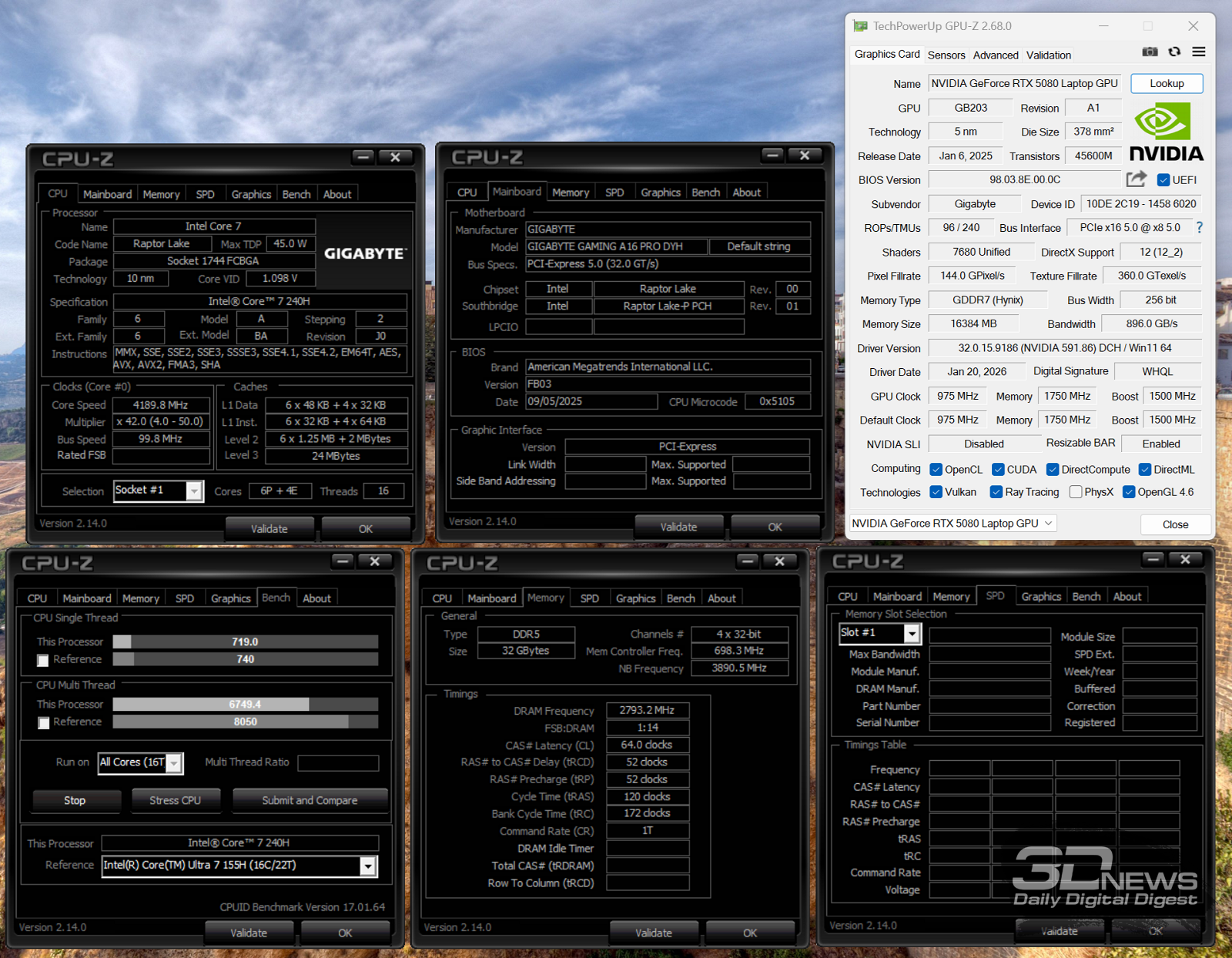Viewport: 1232px width, 958px height.
Task: Click the BIOS export share icon
Action: 1136,179
